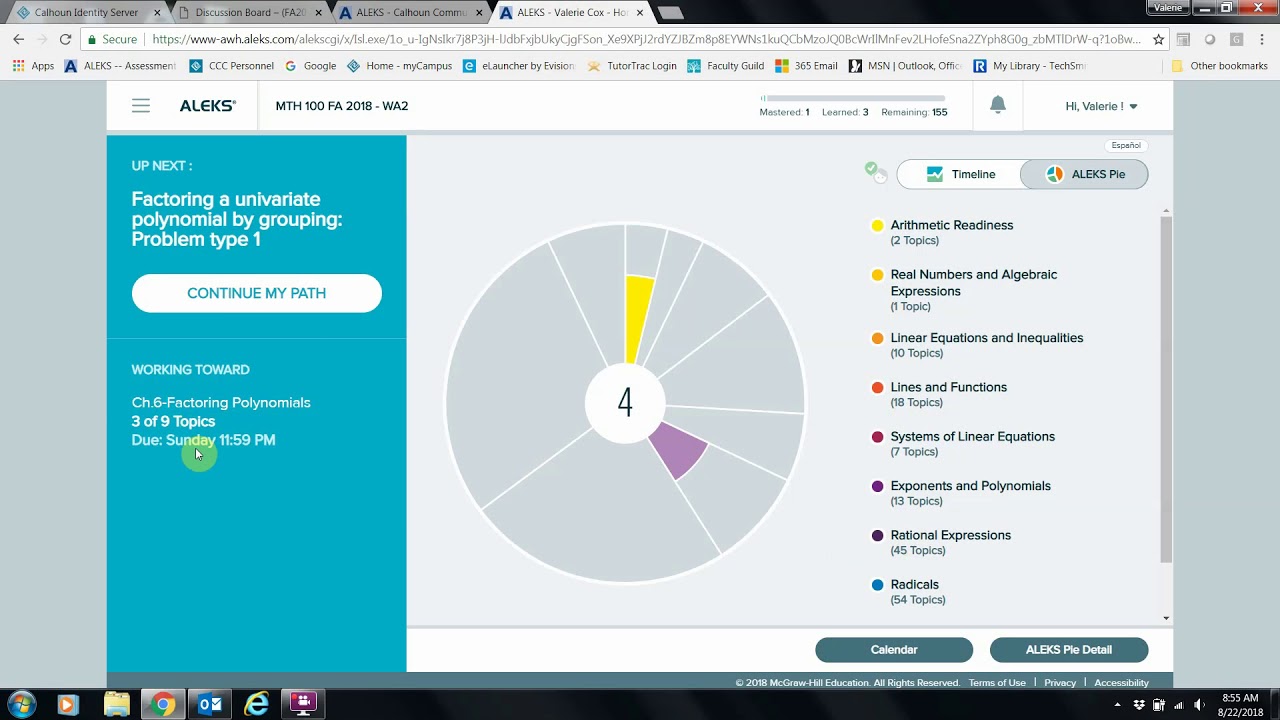Open Outlook from the taskbar
Image resolution: width=1280 pixels, height=720 pixels.
[x=210, y=704]
